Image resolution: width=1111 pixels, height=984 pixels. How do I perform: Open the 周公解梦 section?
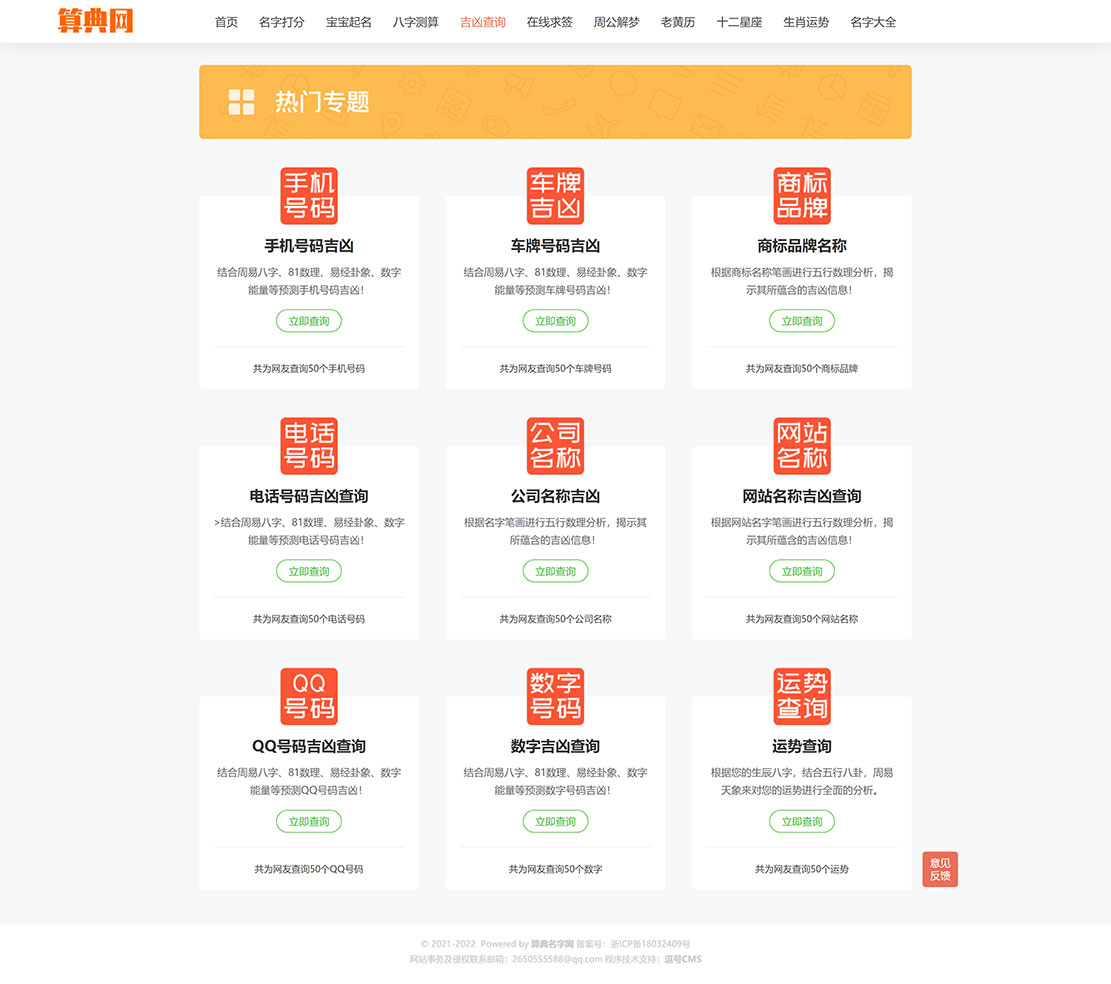coord(616,21)
